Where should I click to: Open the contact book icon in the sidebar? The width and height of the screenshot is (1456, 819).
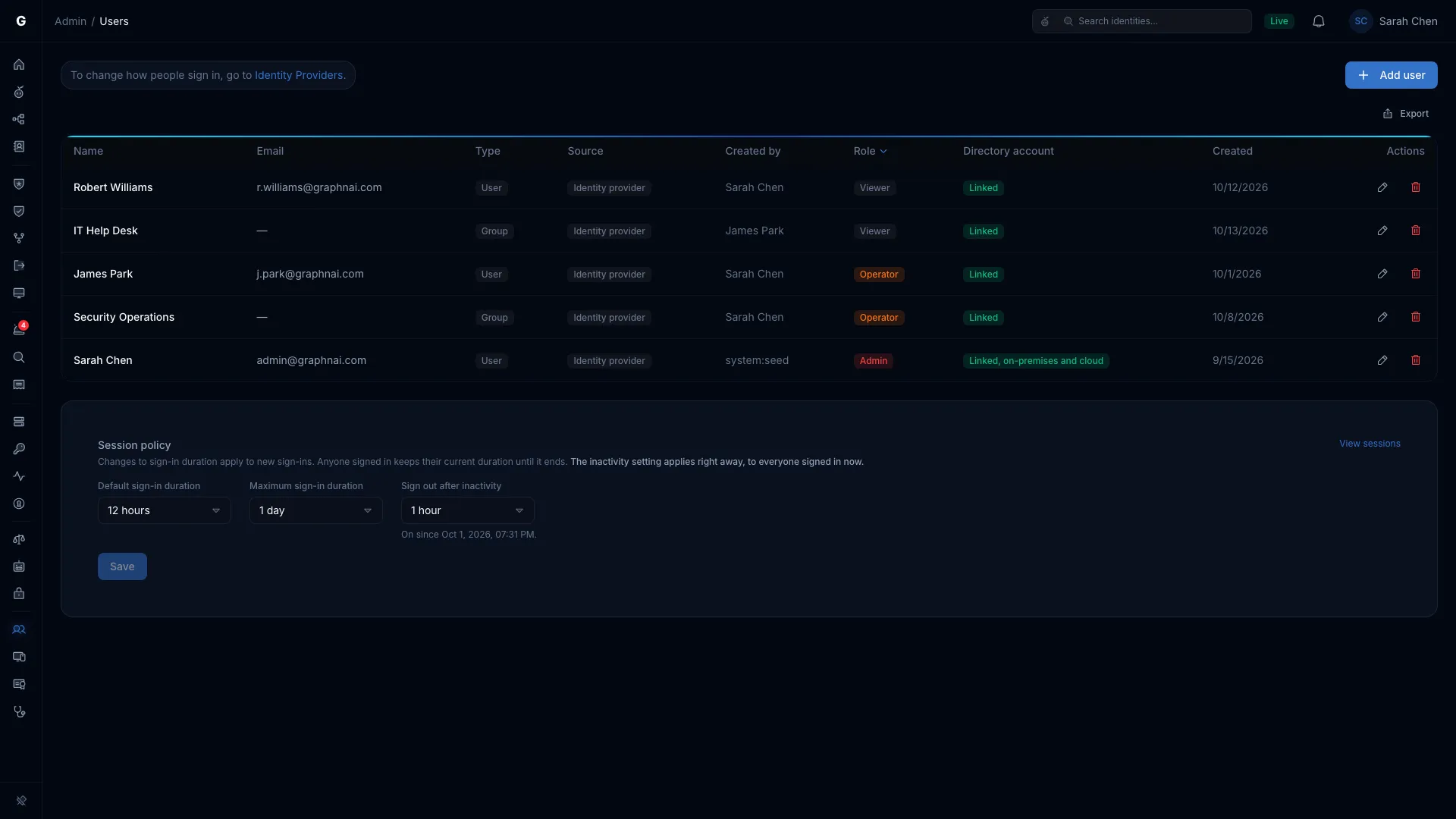(x=19, y=146)
